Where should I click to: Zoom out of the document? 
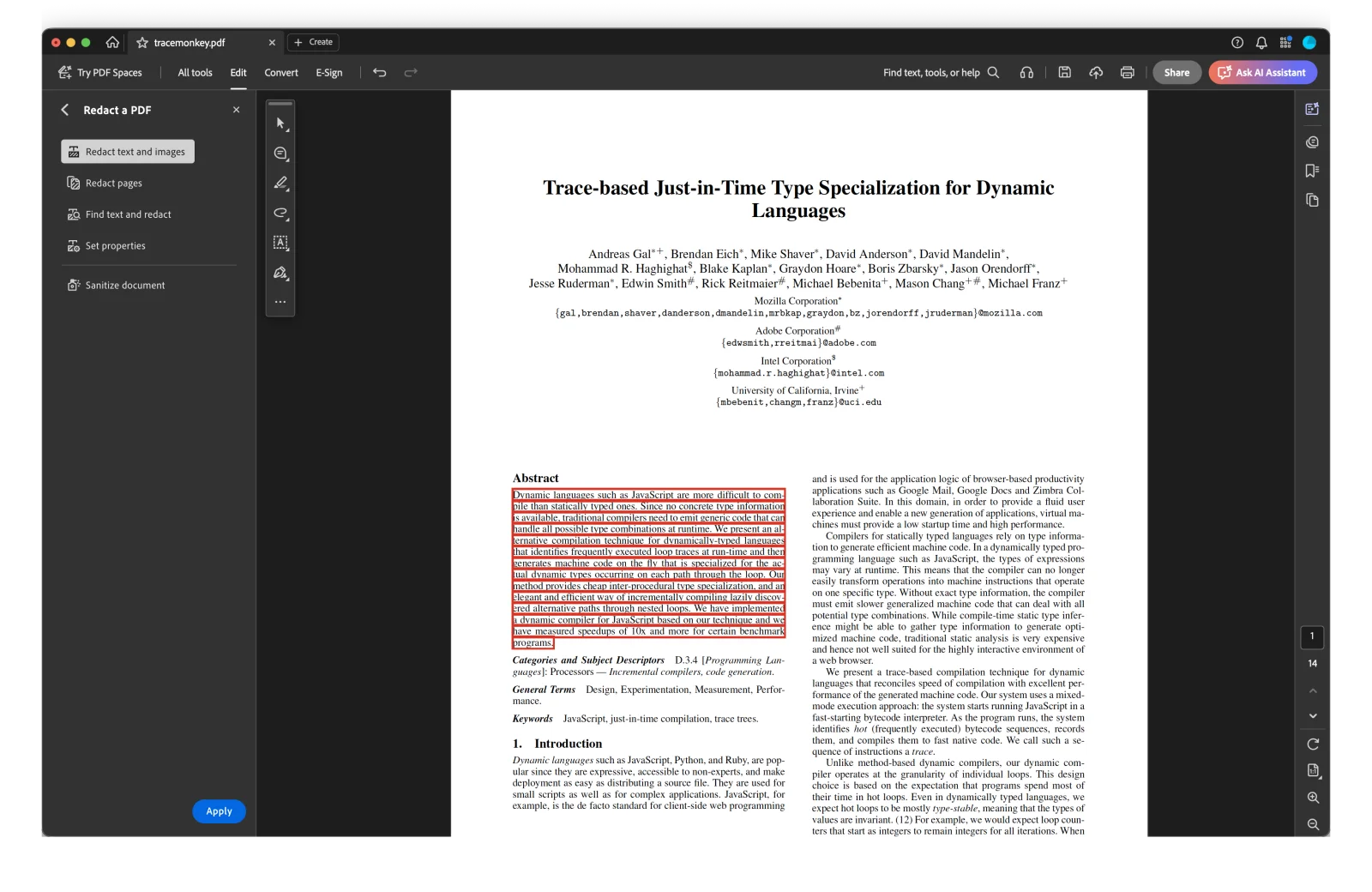[1313, 824]
